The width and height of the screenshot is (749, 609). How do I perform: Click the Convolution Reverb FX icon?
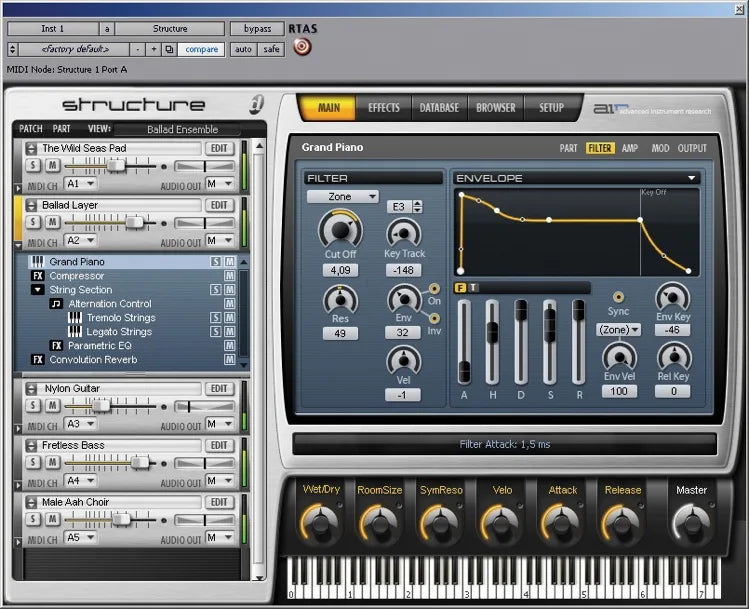coord(37,360)
